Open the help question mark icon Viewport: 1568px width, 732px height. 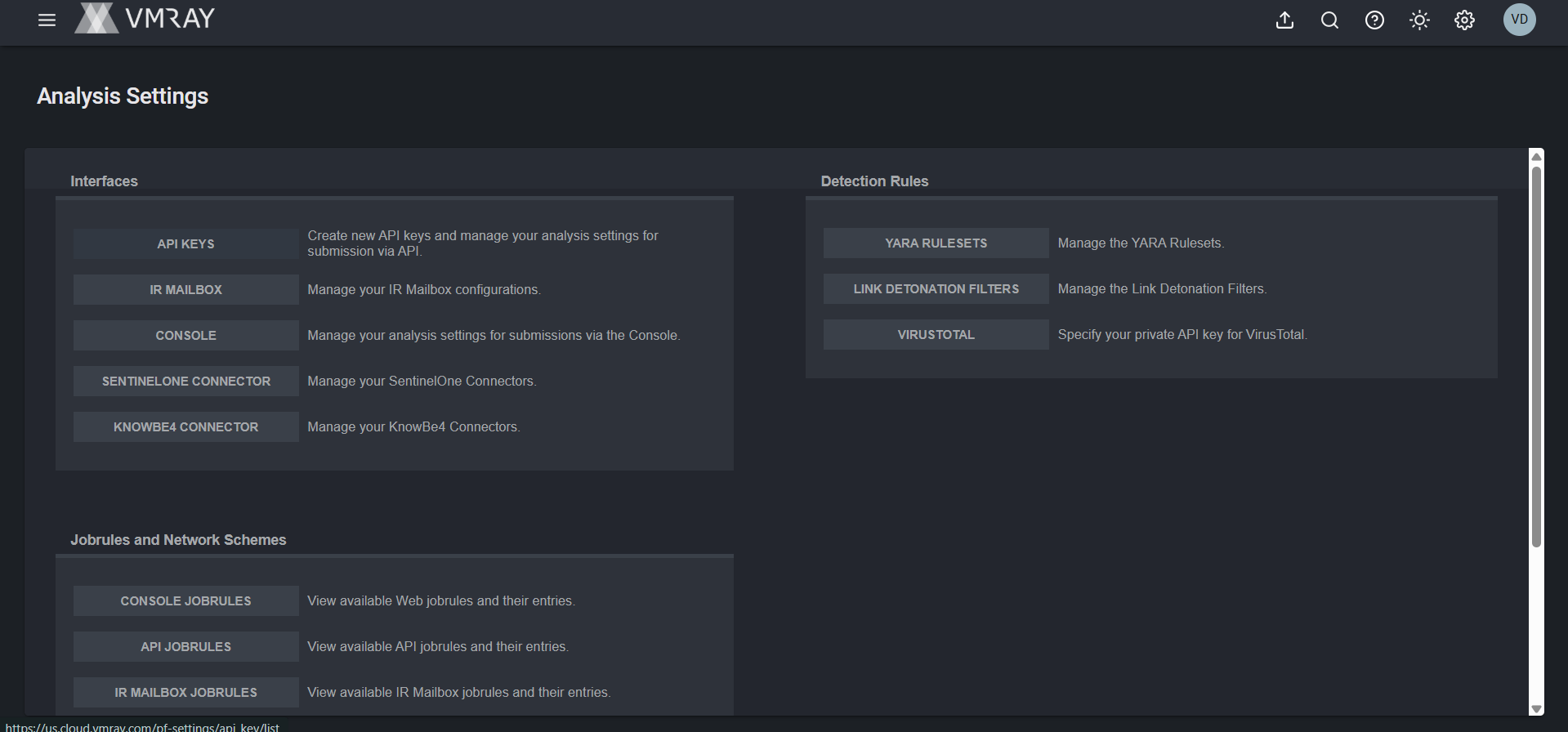click(1374, 20)
